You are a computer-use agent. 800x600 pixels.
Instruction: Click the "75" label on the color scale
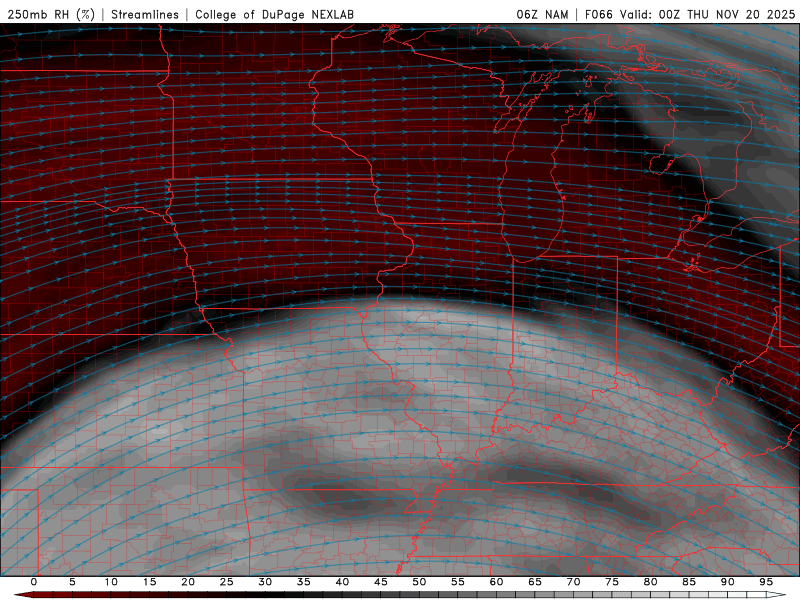[x=612, y=582]
